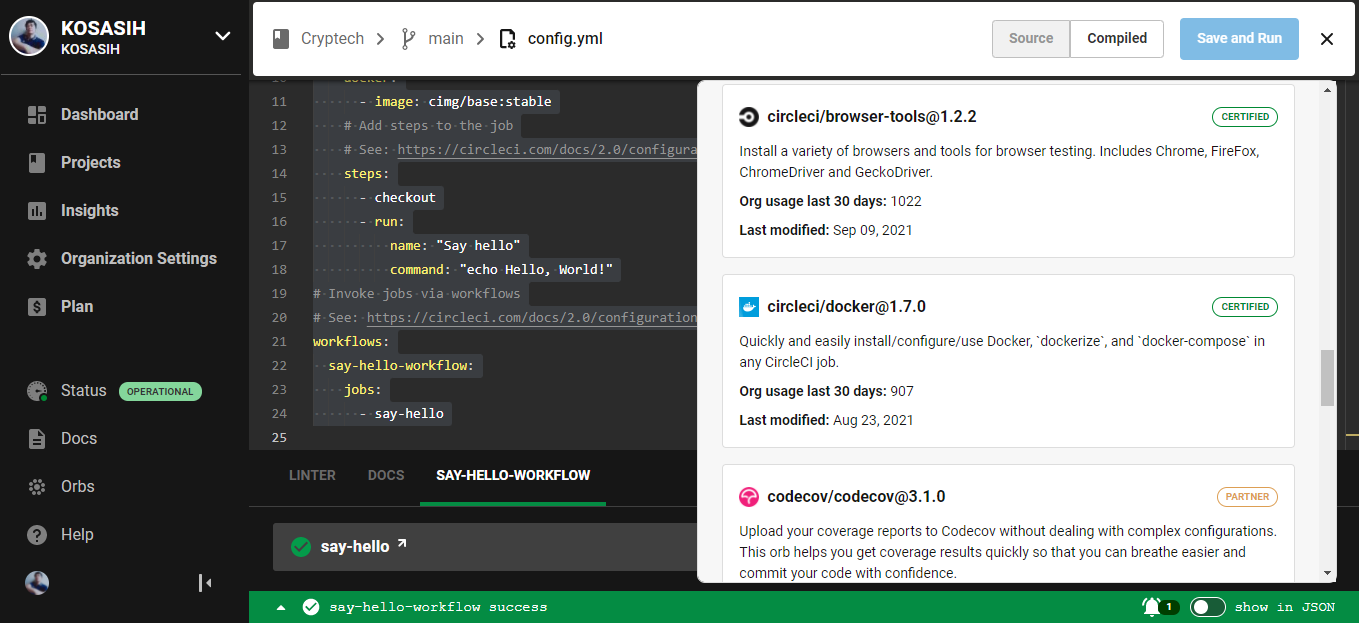Click the config.yml breadcrumb filename
Image resolution: width=1359 pixels, height=623 pixels.
pos(565,39)
